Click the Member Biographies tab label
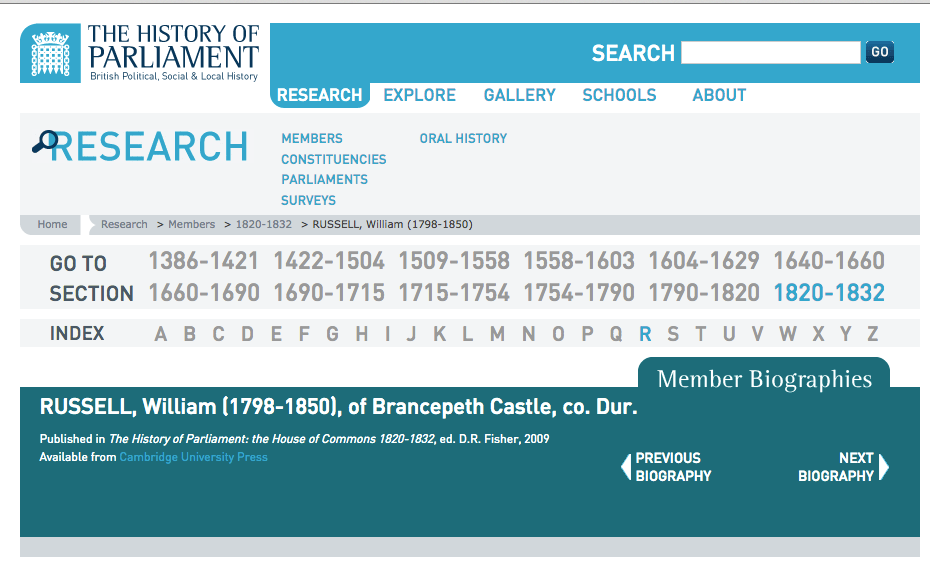 click(x=764, y=379)
